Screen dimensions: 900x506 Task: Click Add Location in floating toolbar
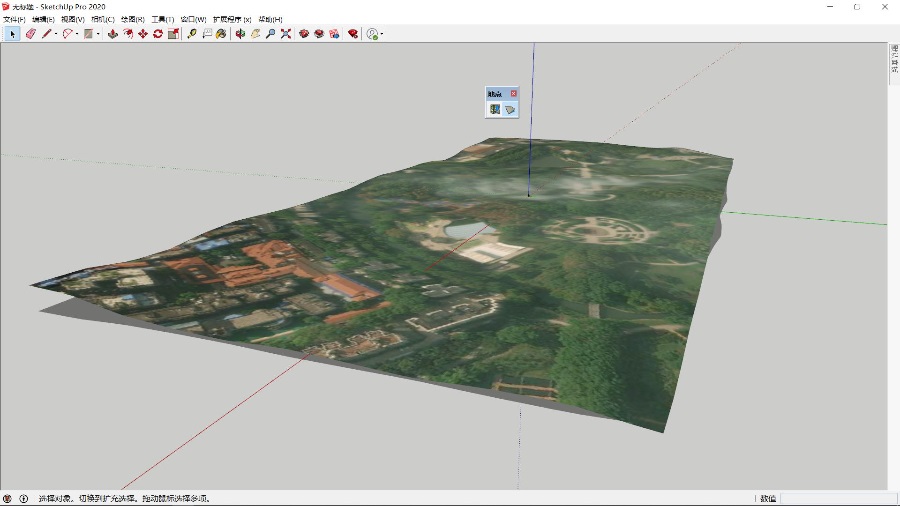495,109
